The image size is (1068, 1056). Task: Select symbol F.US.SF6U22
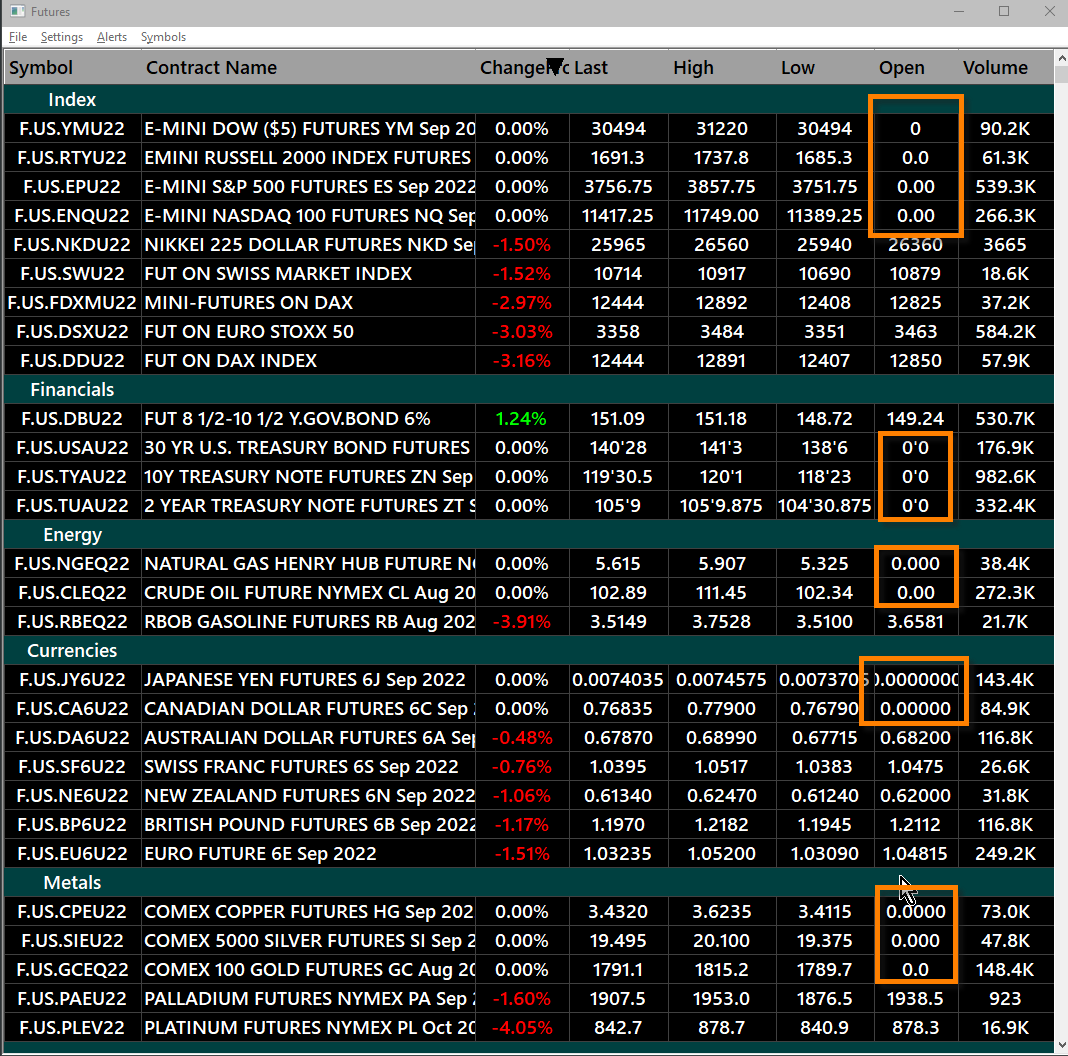click(72, 766)
